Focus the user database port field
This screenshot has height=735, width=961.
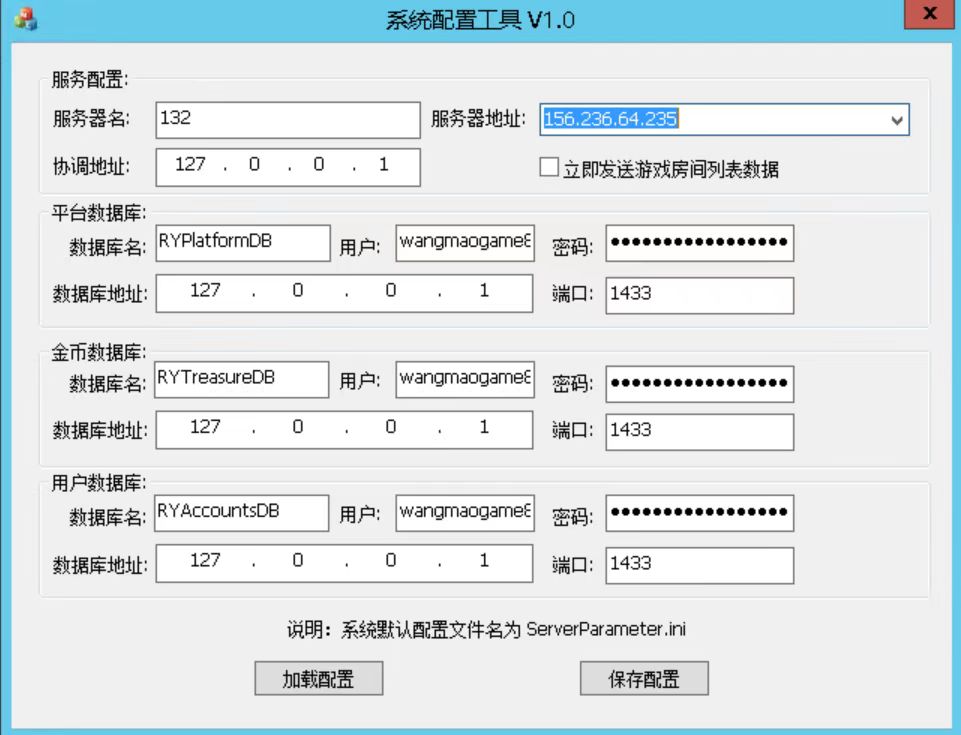[x=699, y=565]
